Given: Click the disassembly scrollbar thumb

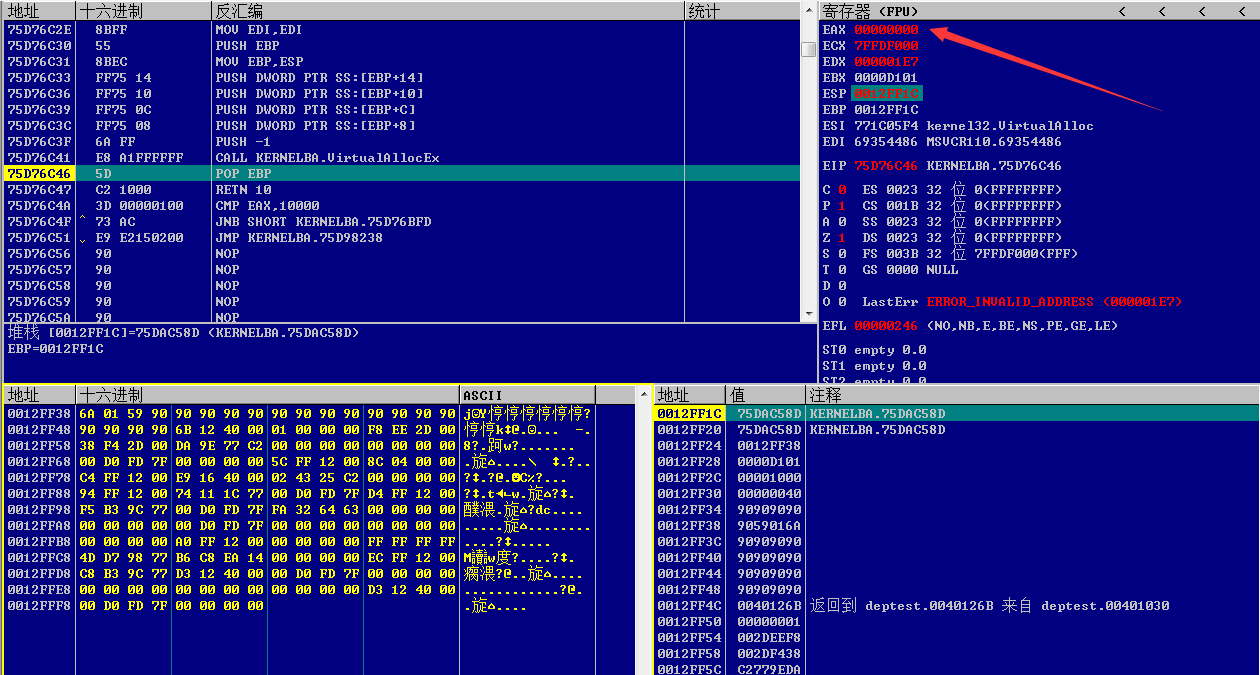Looking at the screenshot, I should 808,50.
